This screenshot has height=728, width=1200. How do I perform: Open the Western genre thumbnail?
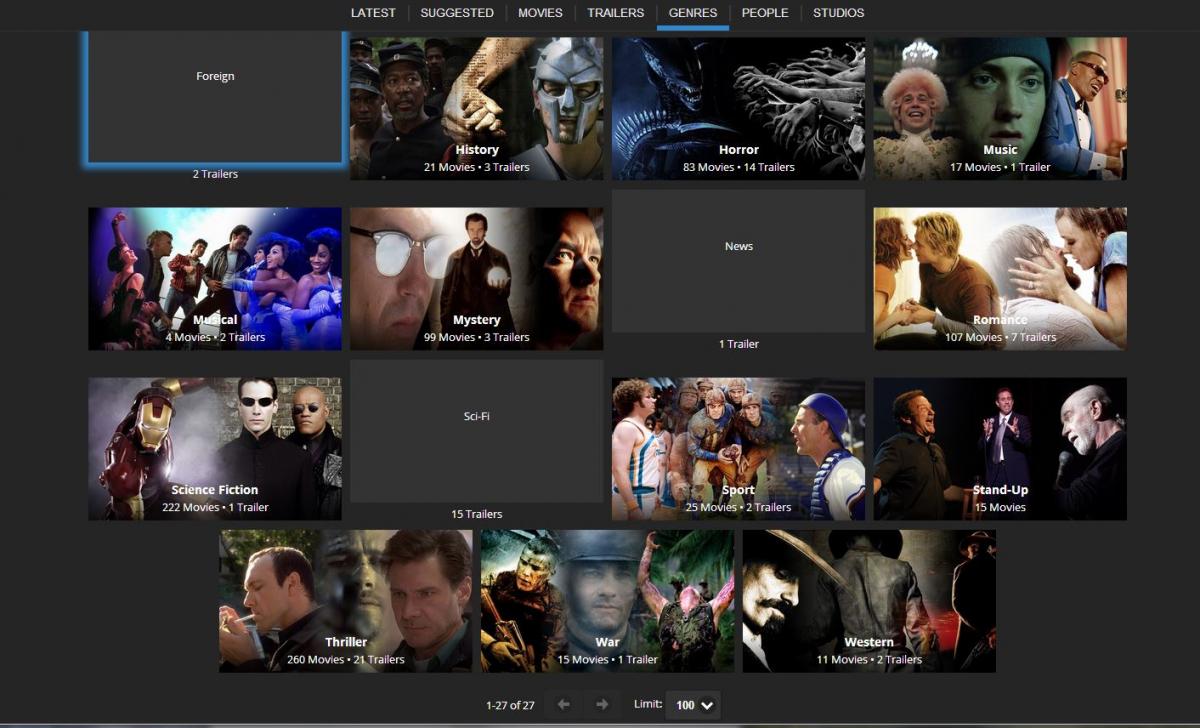click(x=869, y=601)
